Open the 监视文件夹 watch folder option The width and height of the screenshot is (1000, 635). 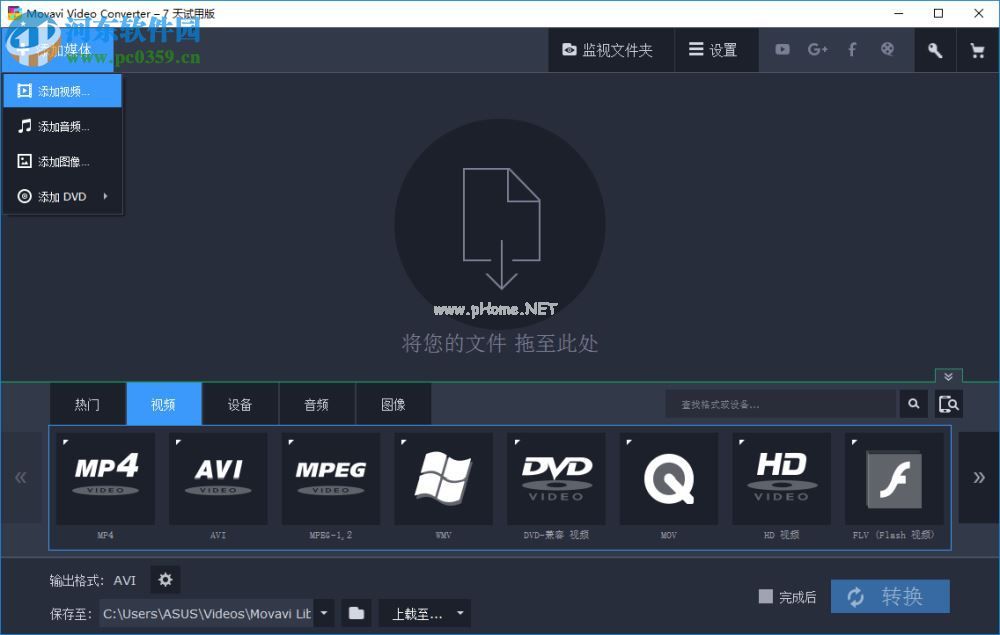point(611,49)
